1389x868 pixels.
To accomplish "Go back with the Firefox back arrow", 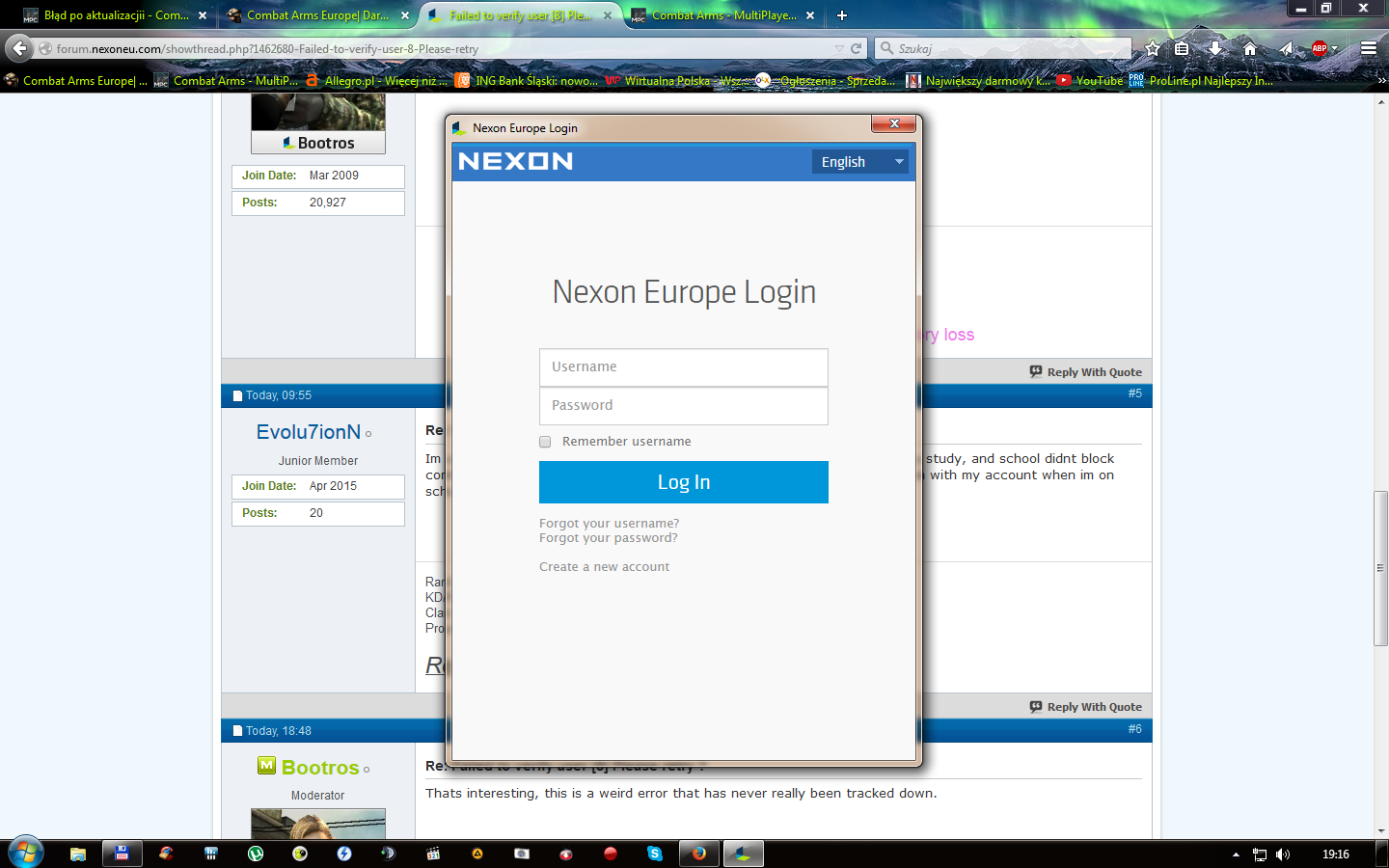I will pos(18,48).
